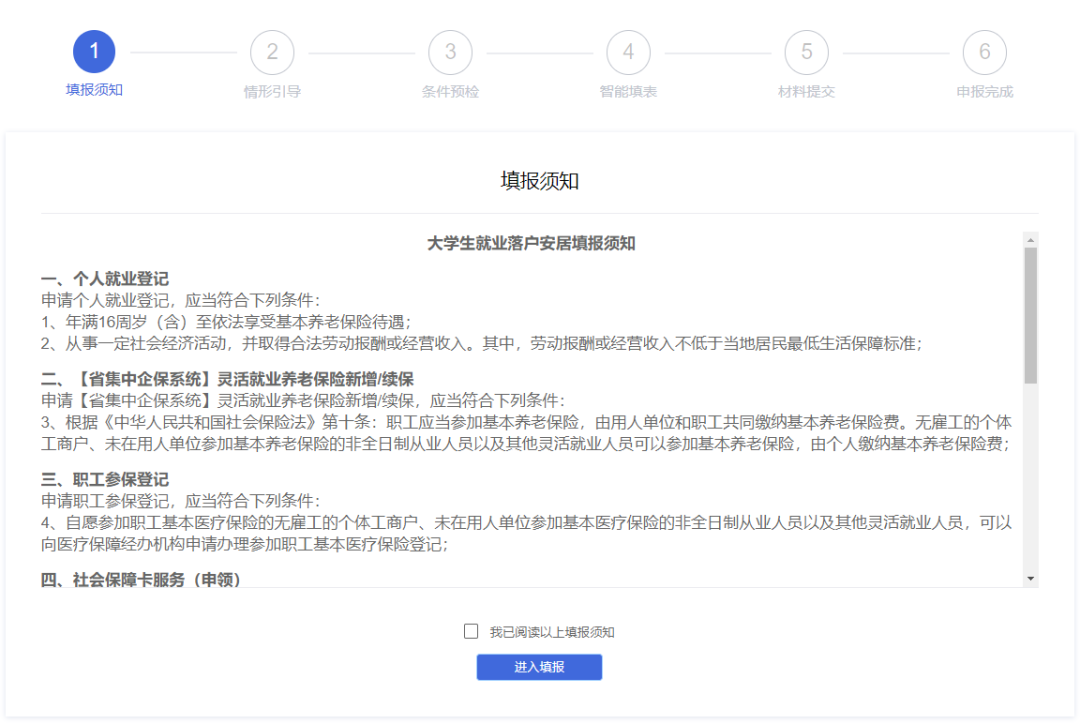Click the step 1 填报须知 circle icon
The width and height of the screenshot is (1080, 724).
(x=94, y=51)
